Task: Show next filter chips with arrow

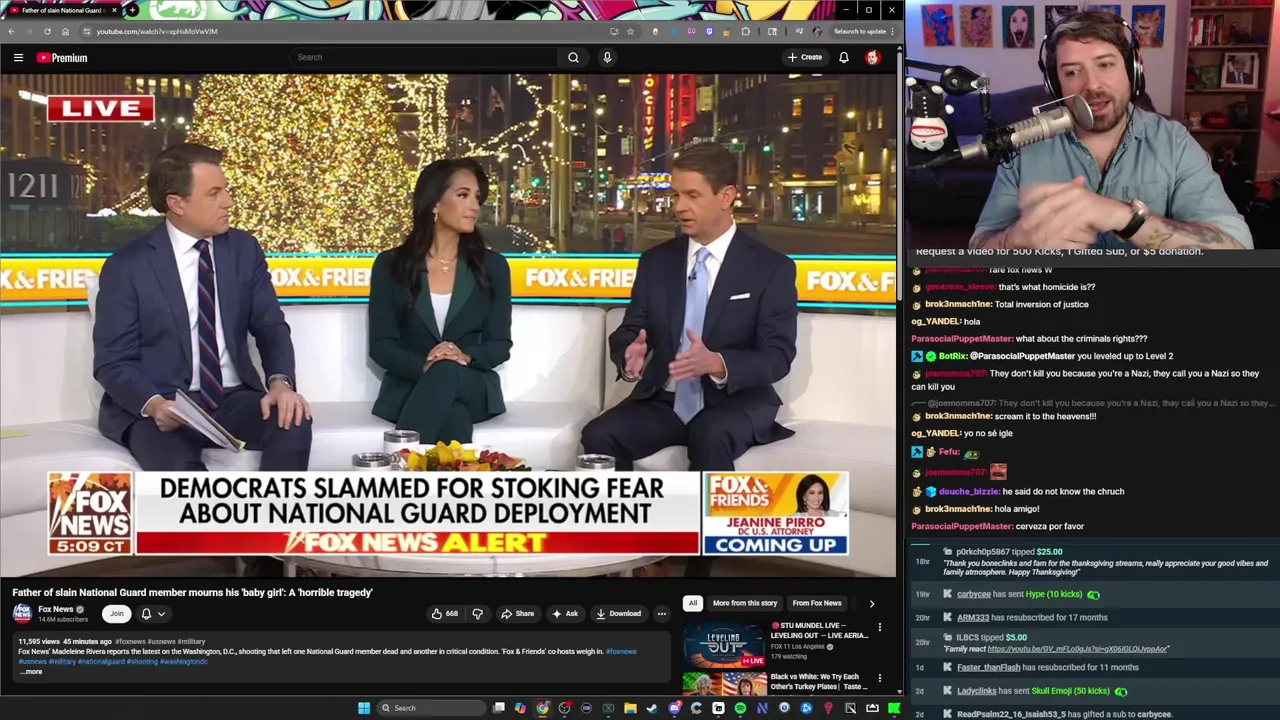Action: point(871,604)
